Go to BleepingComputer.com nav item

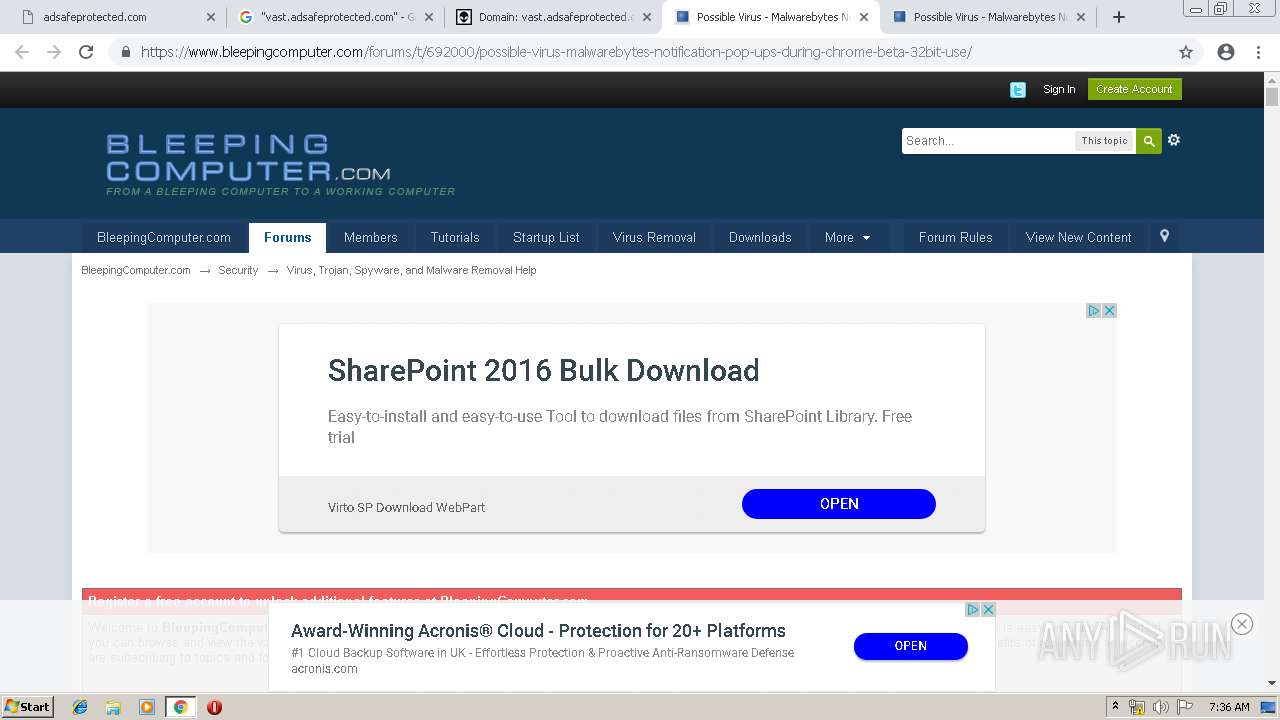(164, 237)
